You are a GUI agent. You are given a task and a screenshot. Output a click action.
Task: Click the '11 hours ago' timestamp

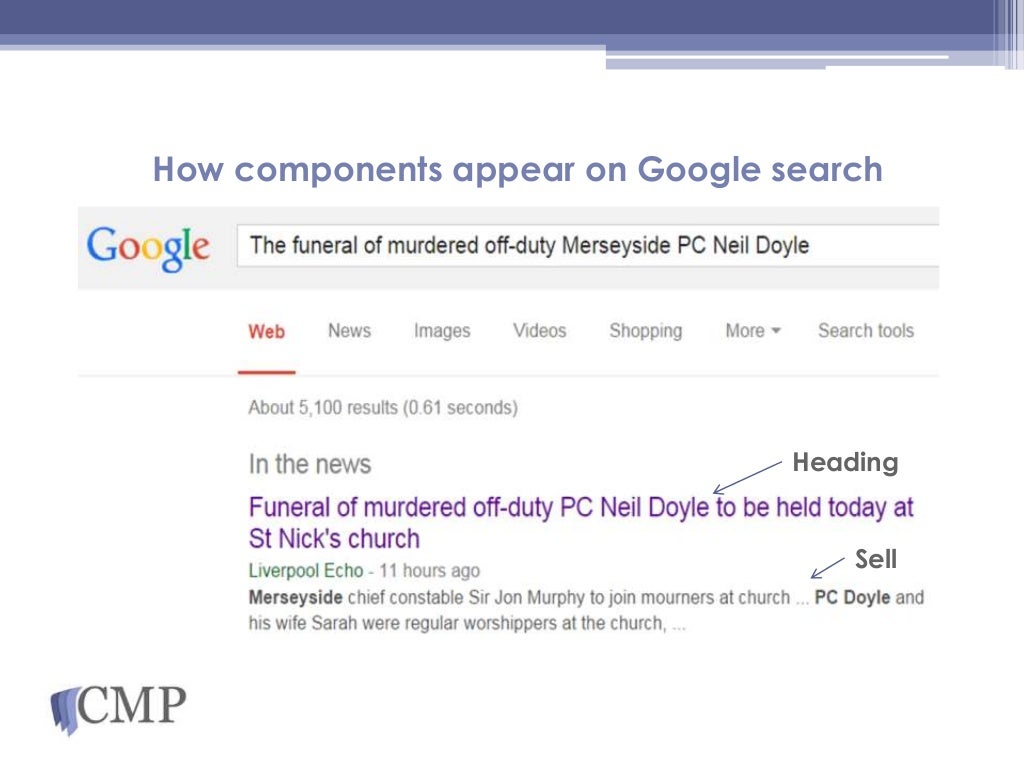[430, 570]
